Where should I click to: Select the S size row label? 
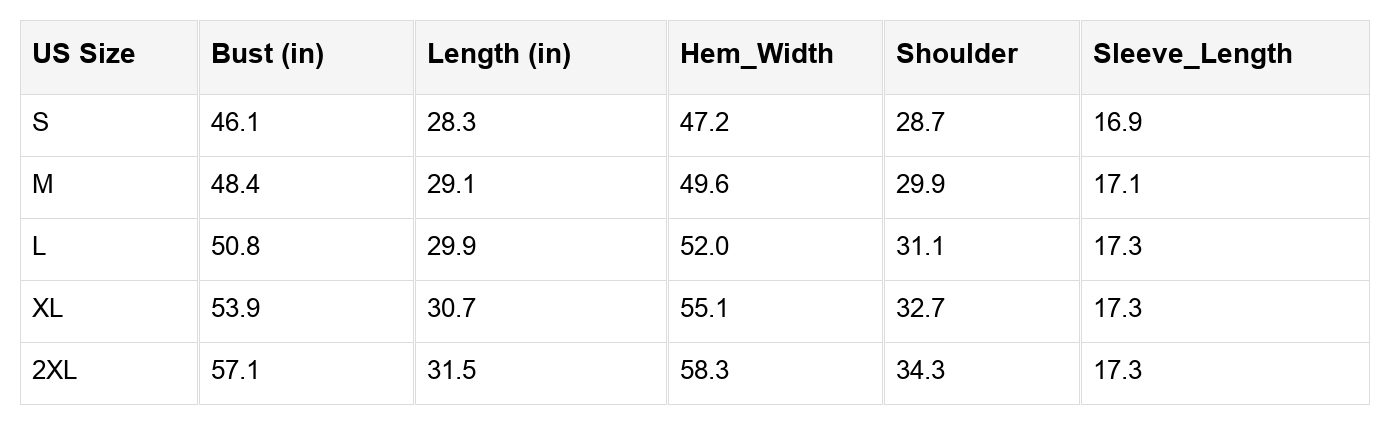[x=40, y=123]
